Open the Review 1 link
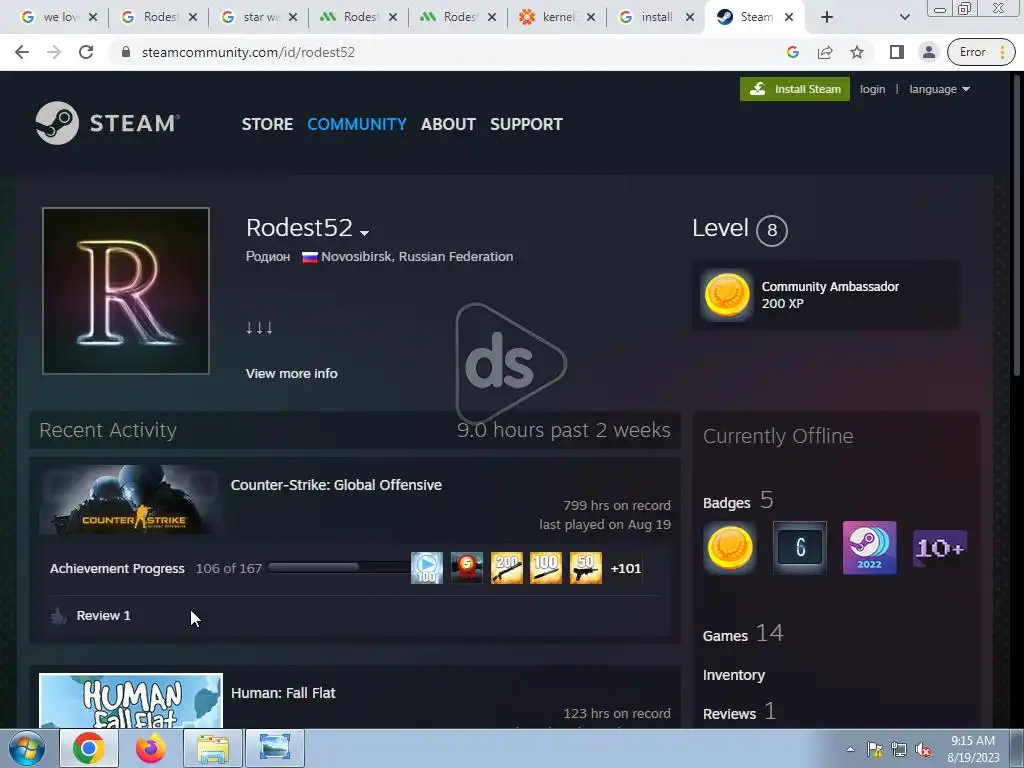 point(103,616)
